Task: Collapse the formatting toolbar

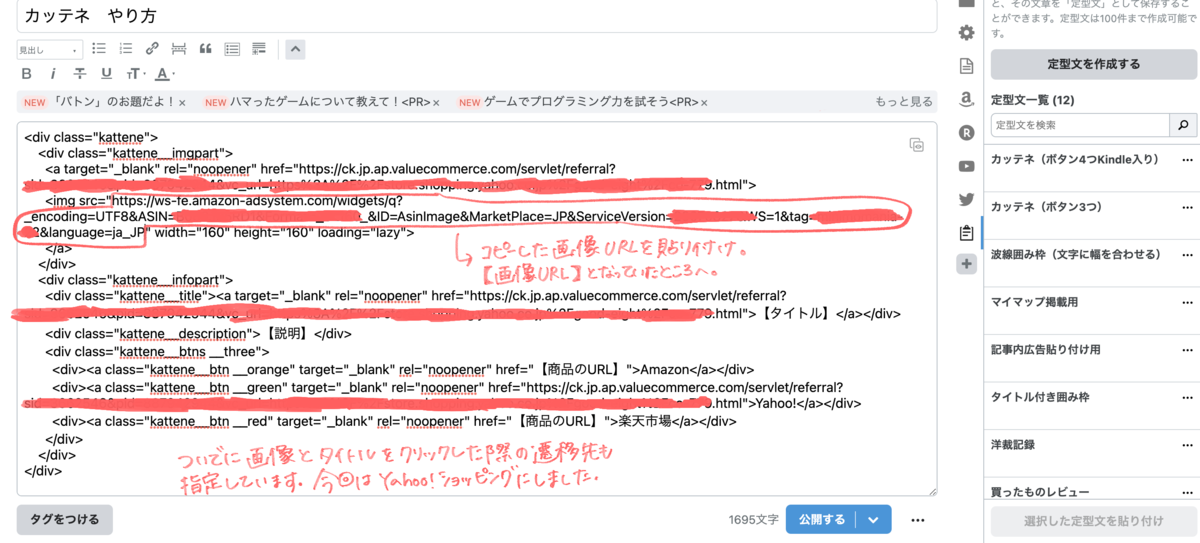Action: pos(295,49)
